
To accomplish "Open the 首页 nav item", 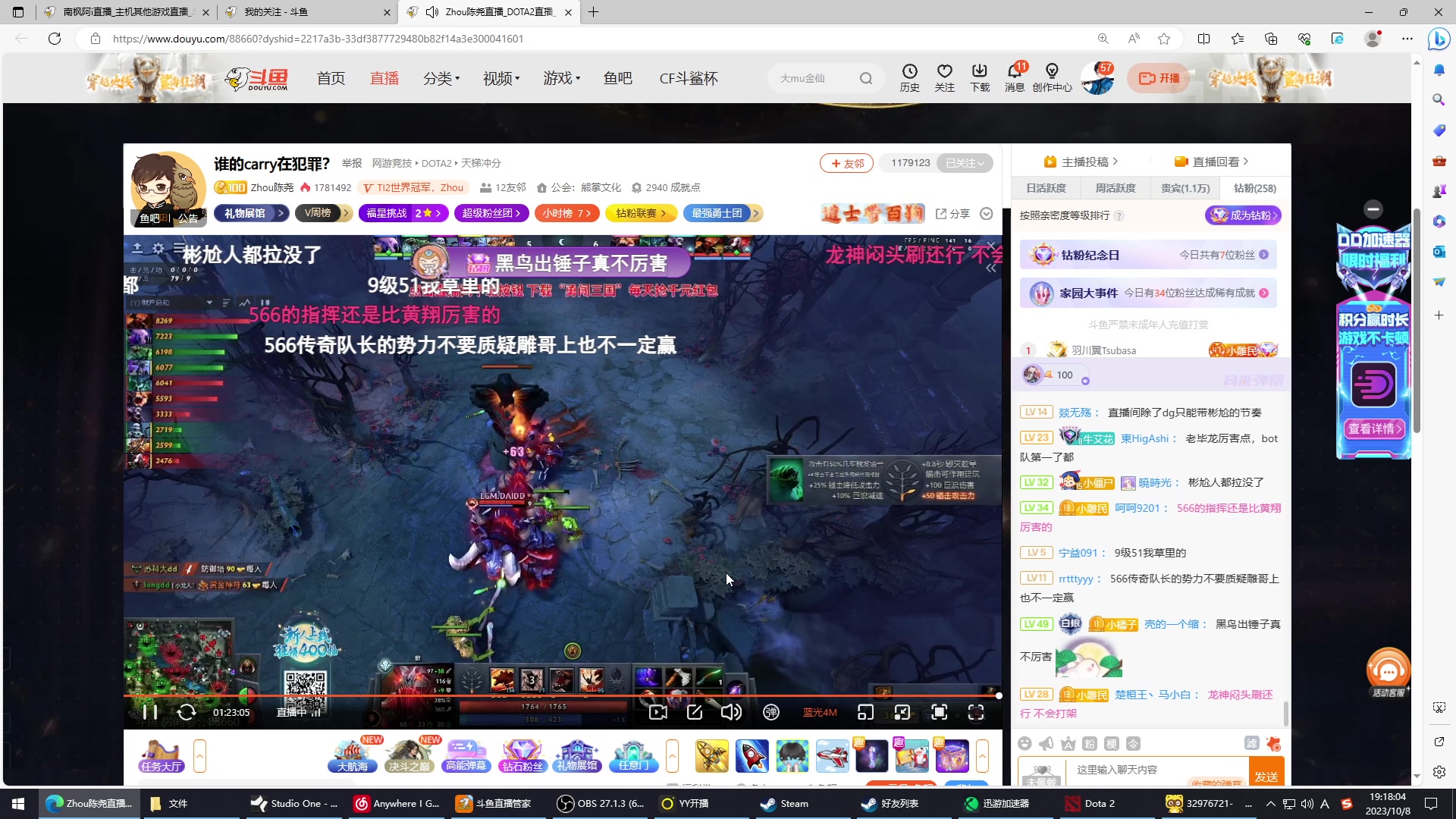I will point(331,78).
